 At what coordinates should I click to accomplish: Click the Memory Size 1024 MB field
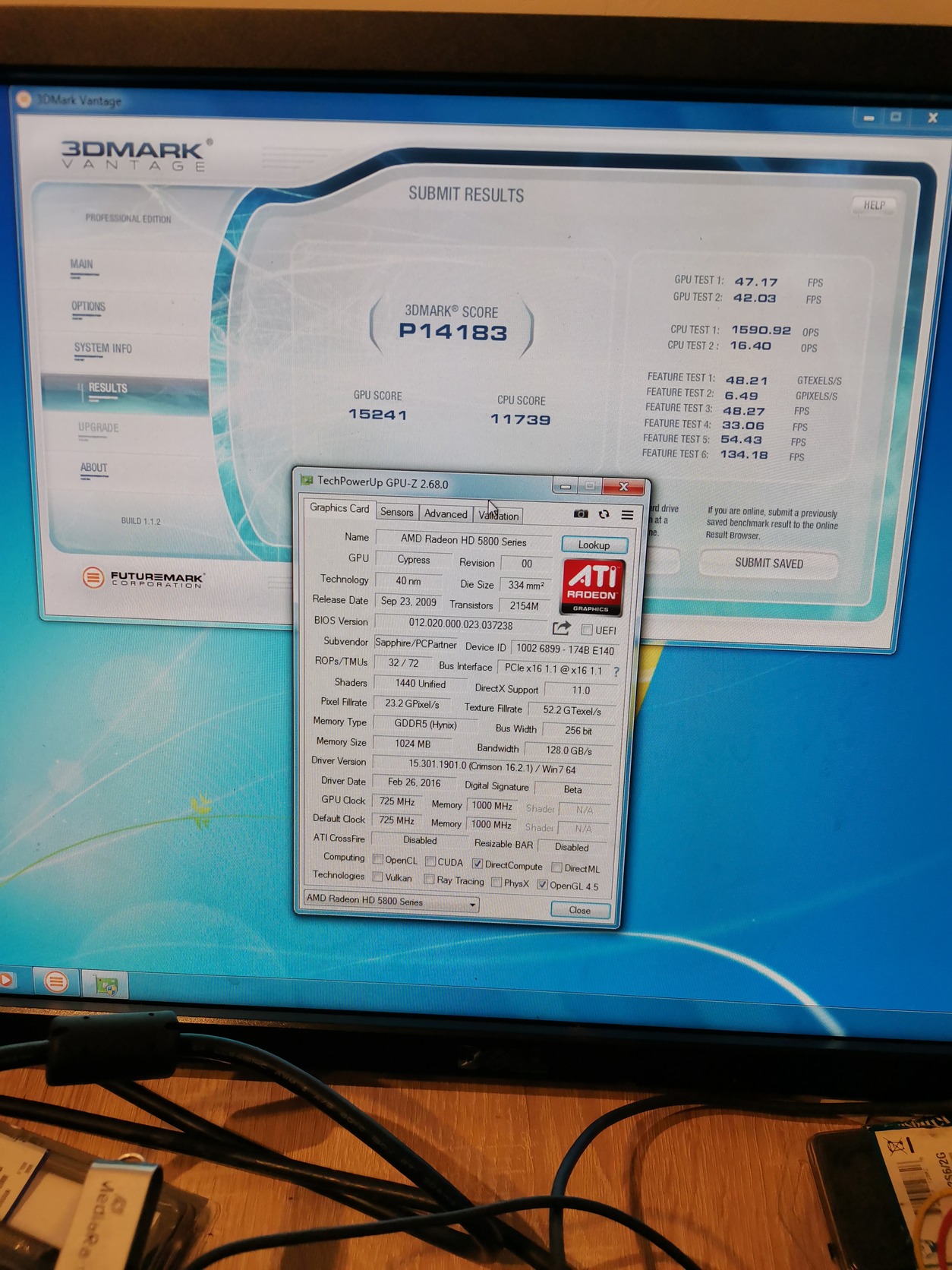click(413, 744)
